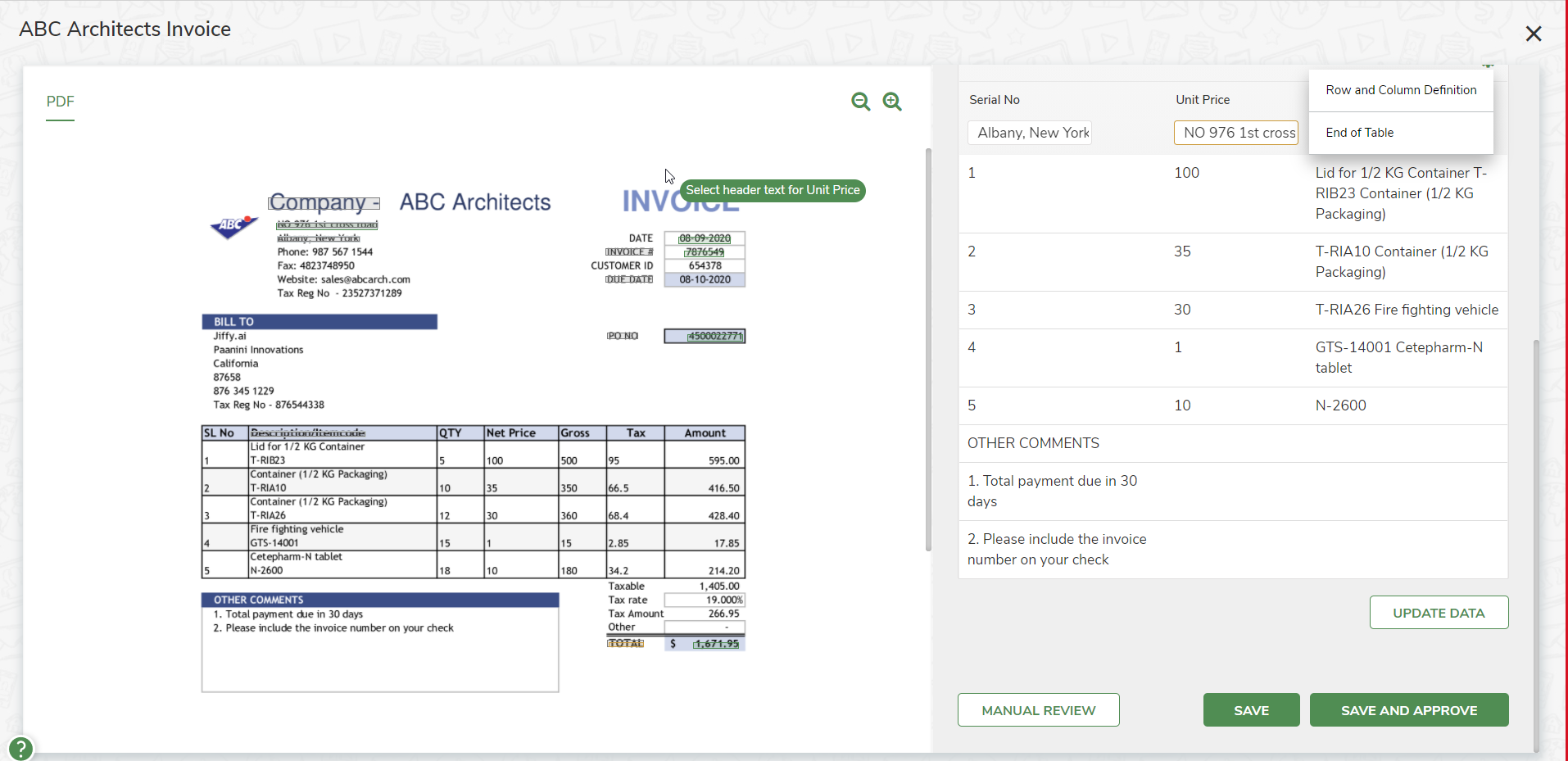Choose End of Table menu option
This screenshot has width=1568, height=761.
pos(1401,133)
